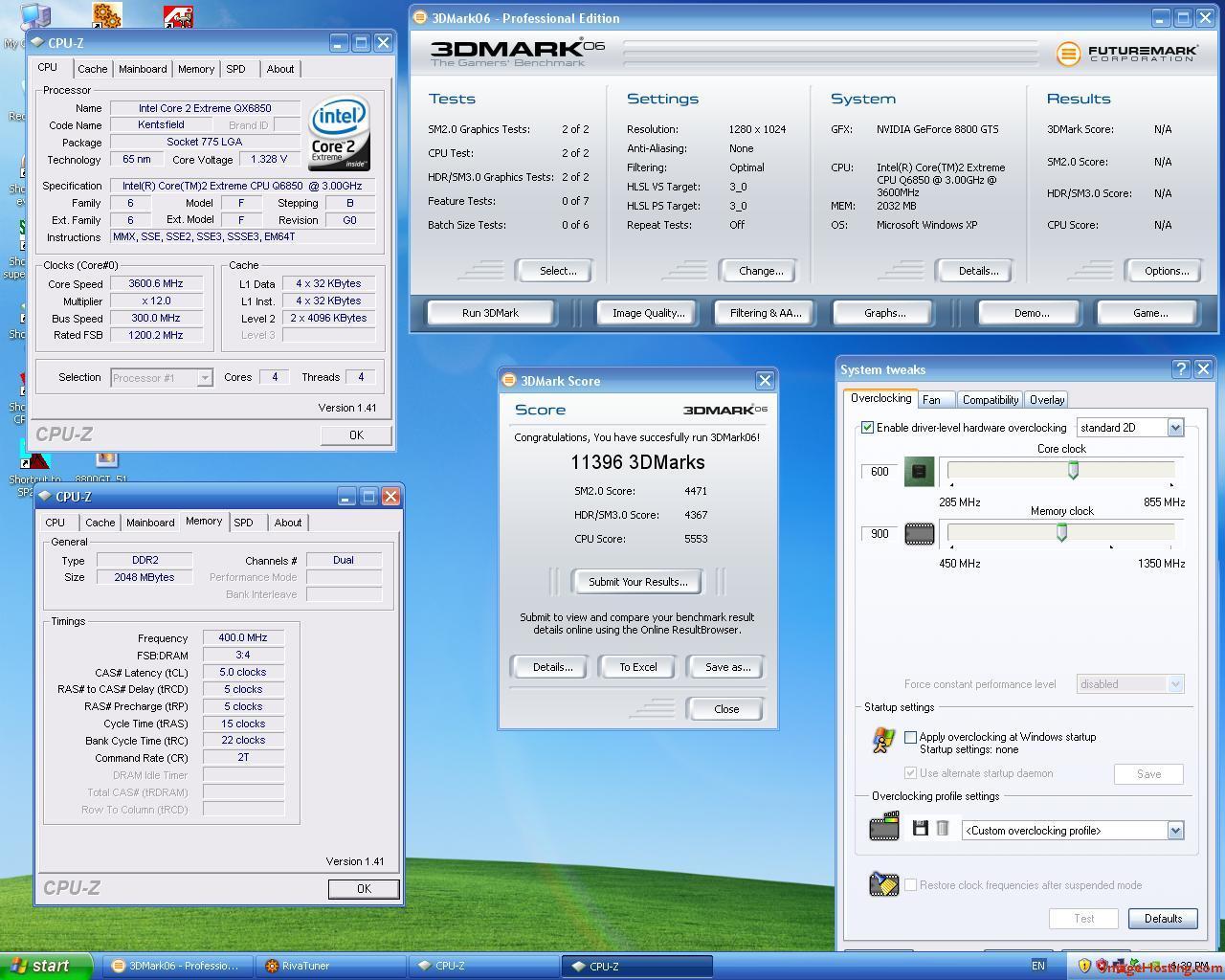
Task: Click the Start button
Action: (47, 966)
